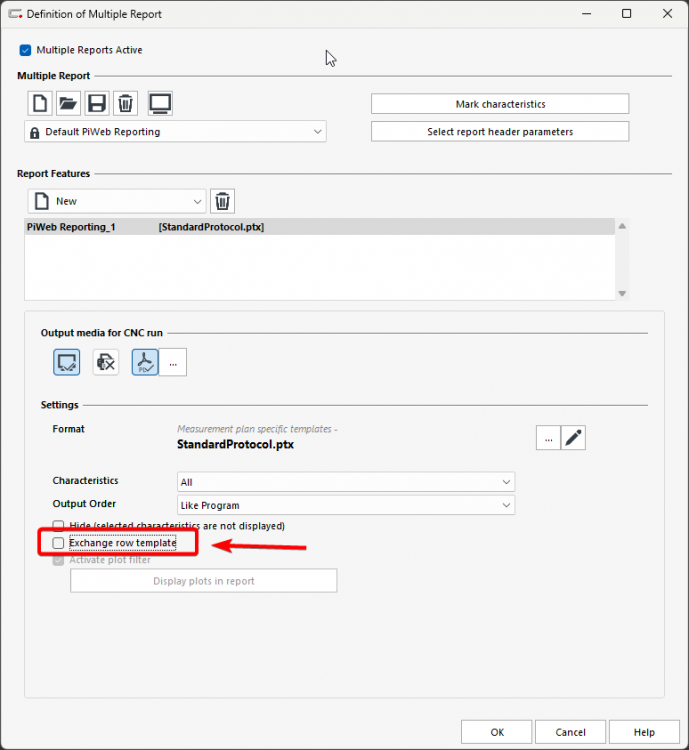Click Select report header parameters button

coord(499,131)
